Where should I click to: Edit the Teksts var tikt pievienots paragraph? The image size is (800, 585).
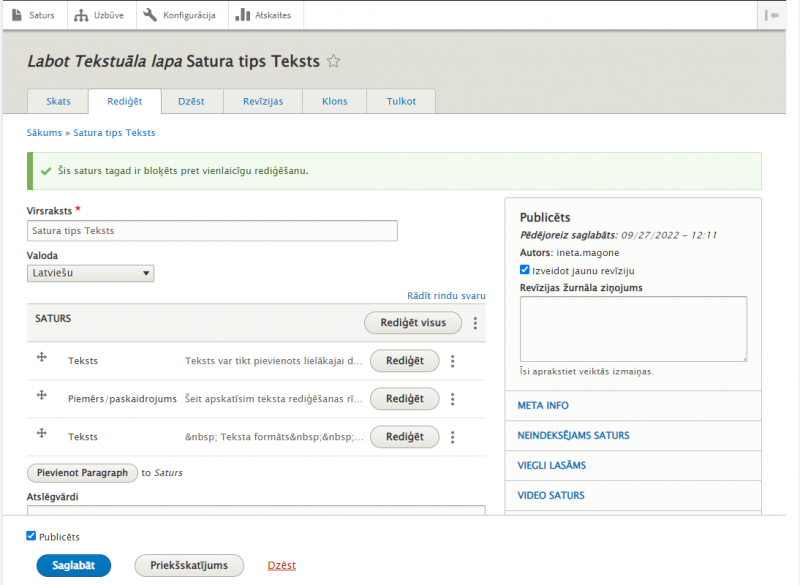point(405,361)
